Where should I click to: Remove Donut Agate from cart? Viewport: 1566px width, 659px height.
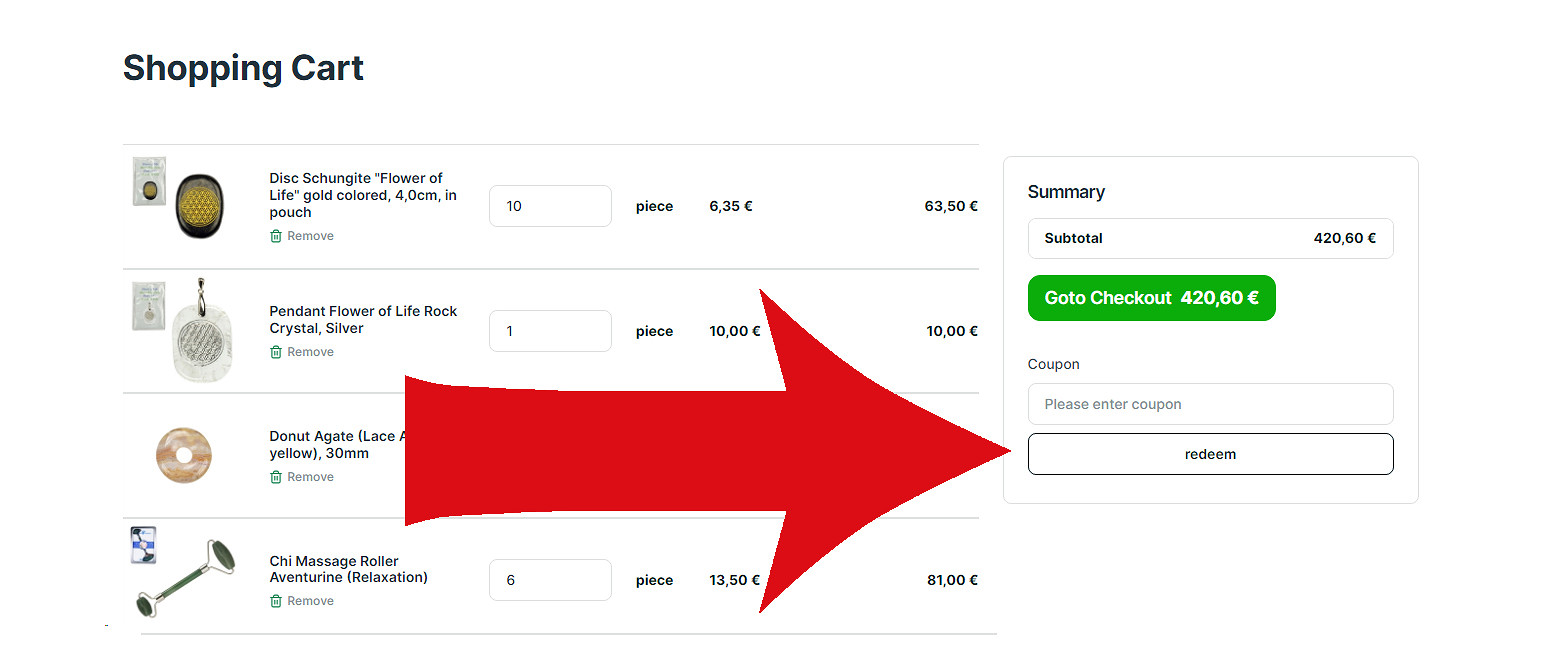[x=310, y=477]
